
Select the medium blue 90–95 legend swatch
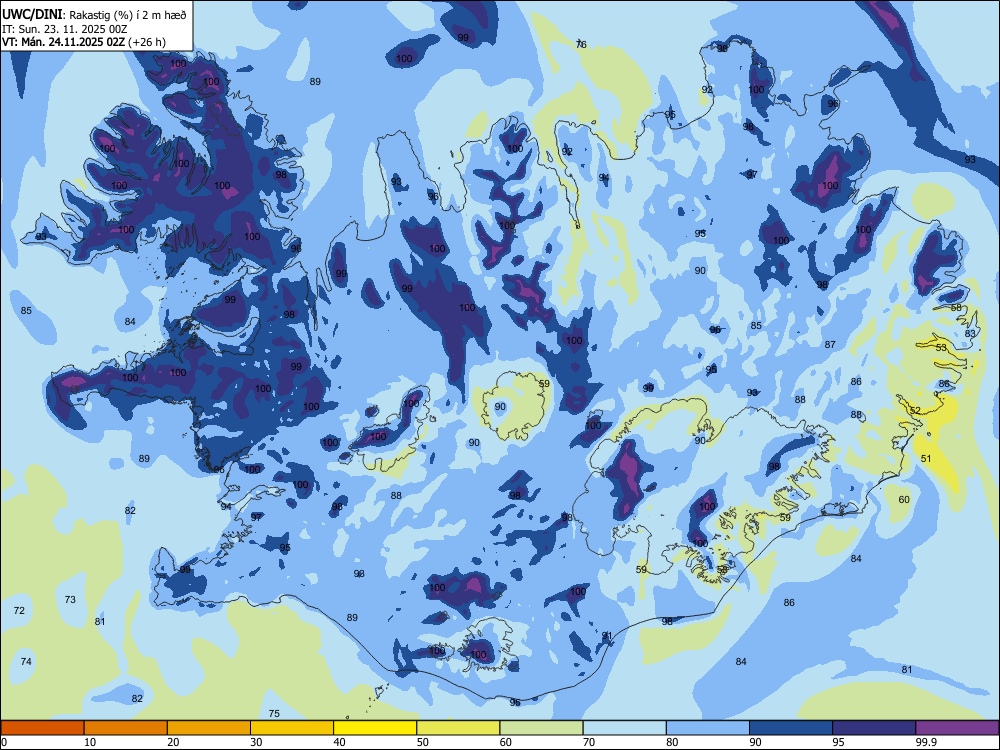pyautogui.click(x=791, y=728)
